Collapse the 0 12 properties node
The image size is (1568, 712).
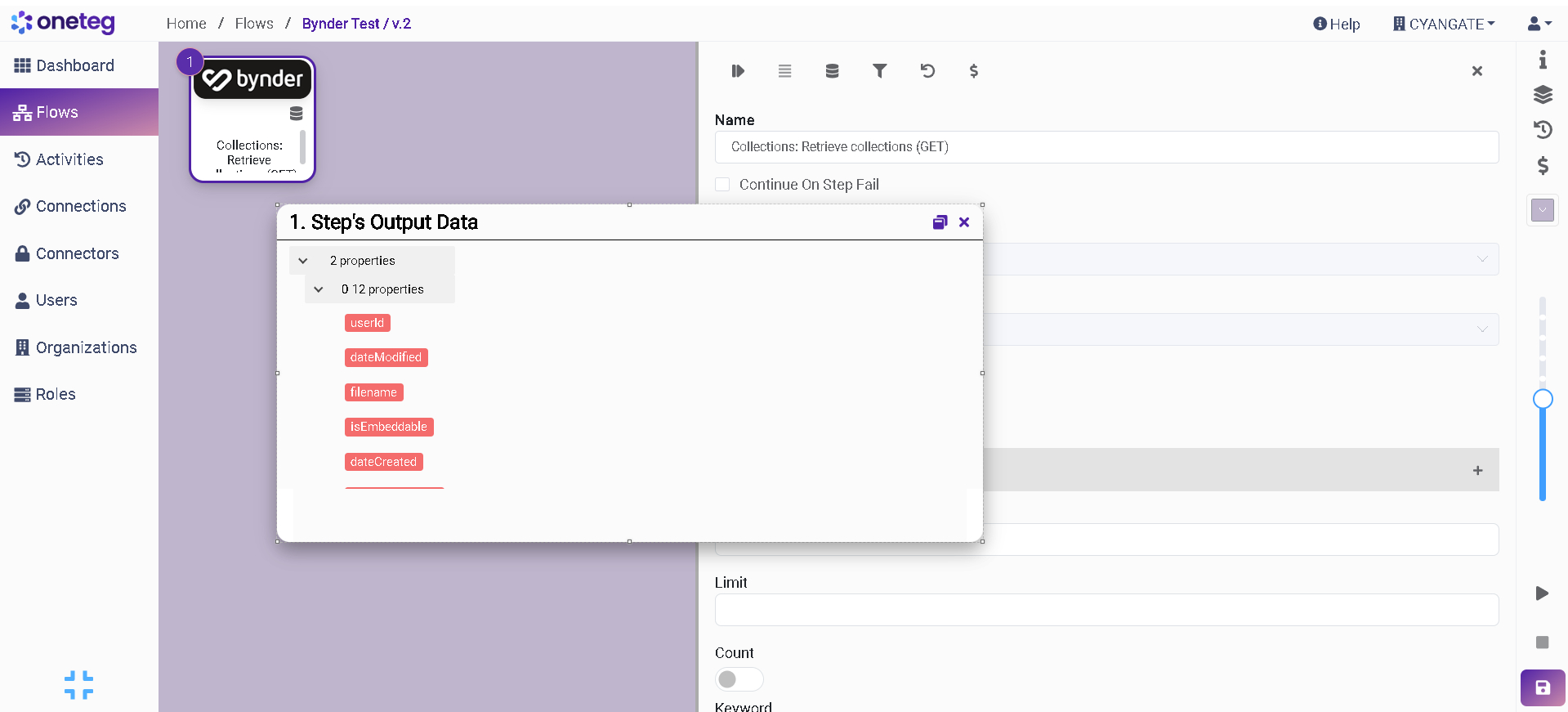[x=319, y=289]
